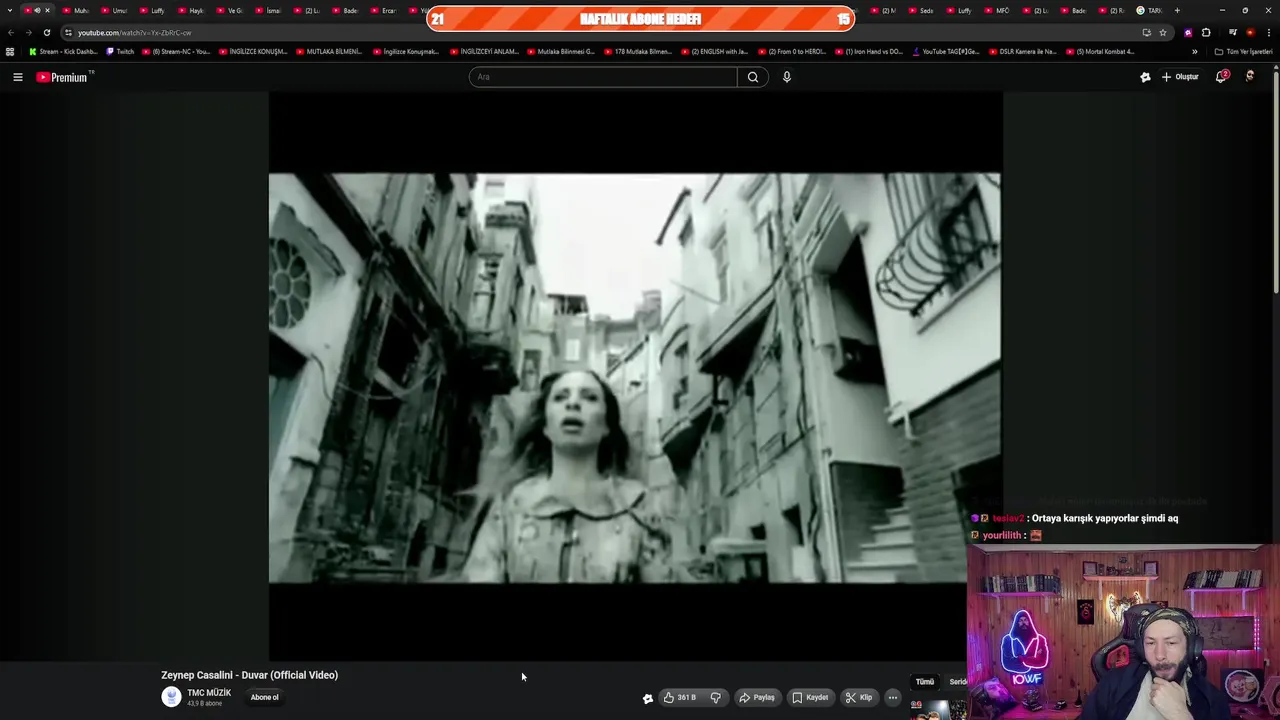Open YouTube notifications bell
This screenshot has width=1280, height=720.
point(1221,77)
